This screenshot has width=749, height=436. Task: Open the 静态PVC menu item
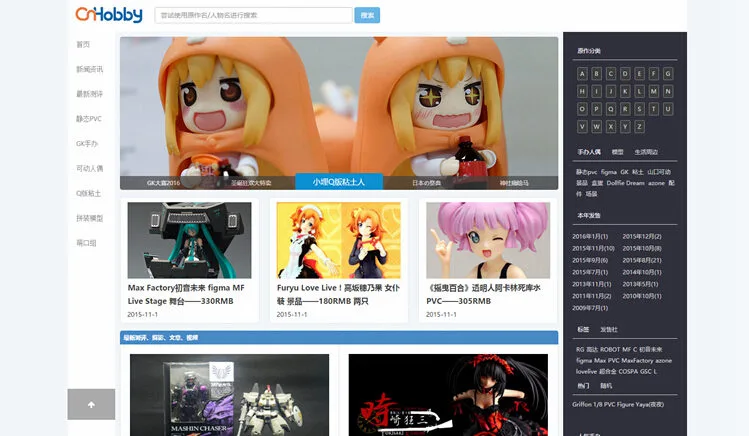pos(88,119)
